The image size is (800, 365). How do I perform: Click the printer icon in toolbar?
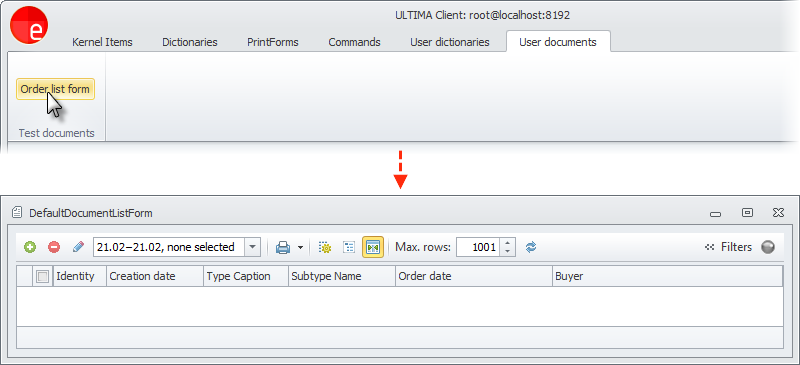[283, 248]
